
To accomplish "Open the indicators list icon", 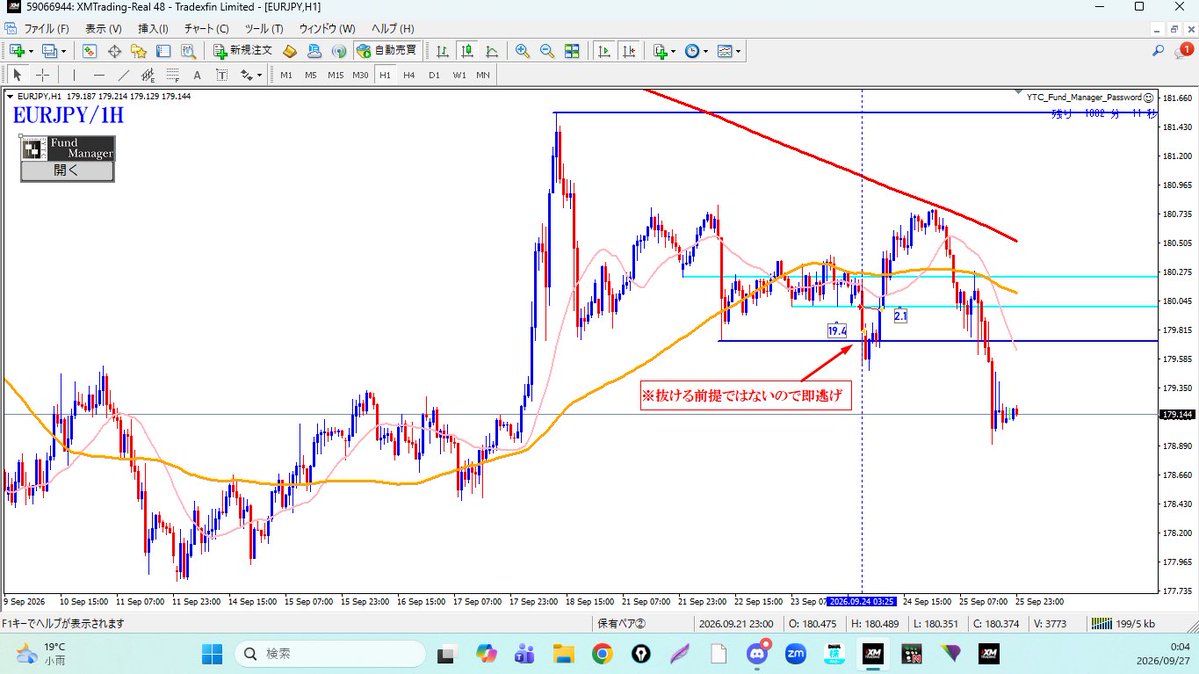I will [660, 51].
